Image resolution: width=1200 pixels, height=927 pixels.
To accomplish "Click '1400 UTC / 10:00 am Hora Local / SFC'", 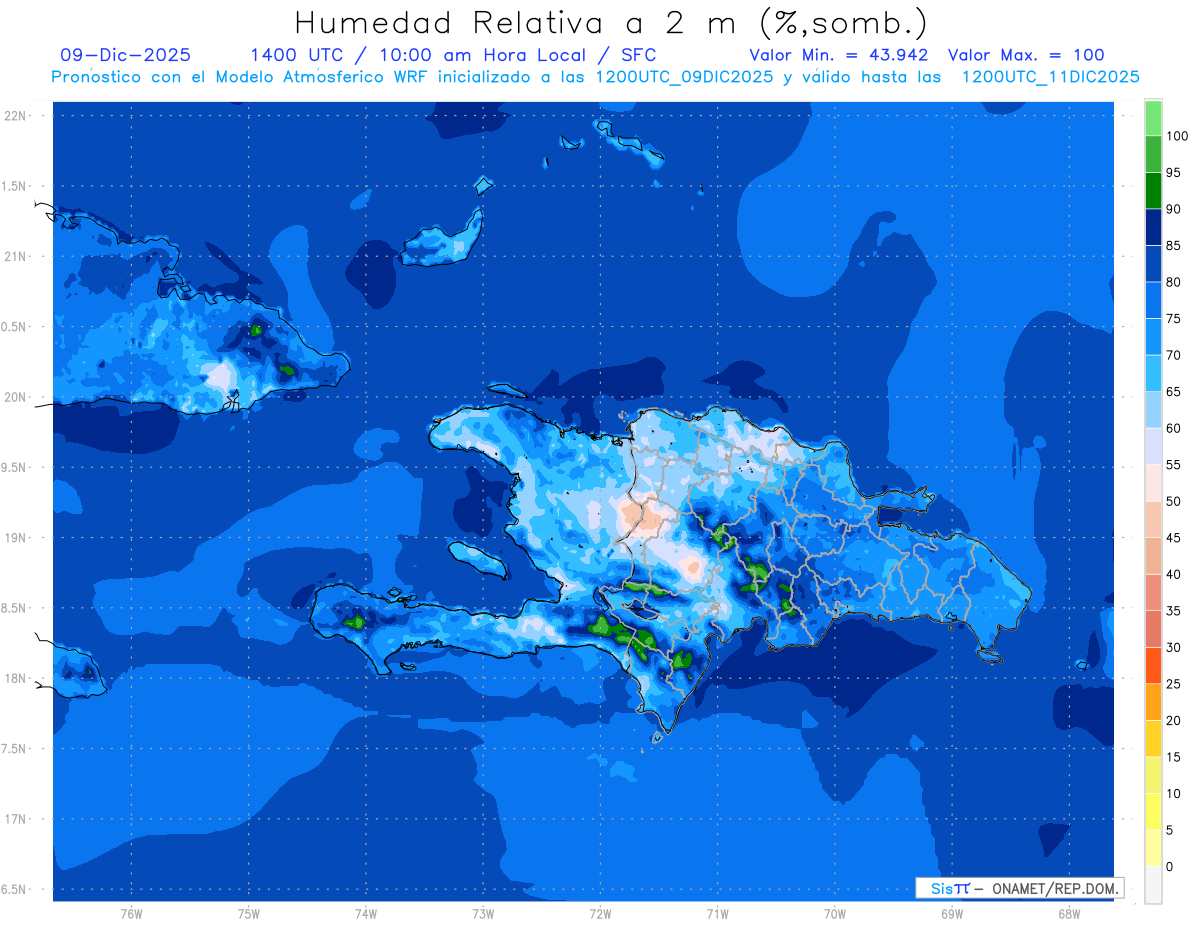I will [x=454, y=56].
